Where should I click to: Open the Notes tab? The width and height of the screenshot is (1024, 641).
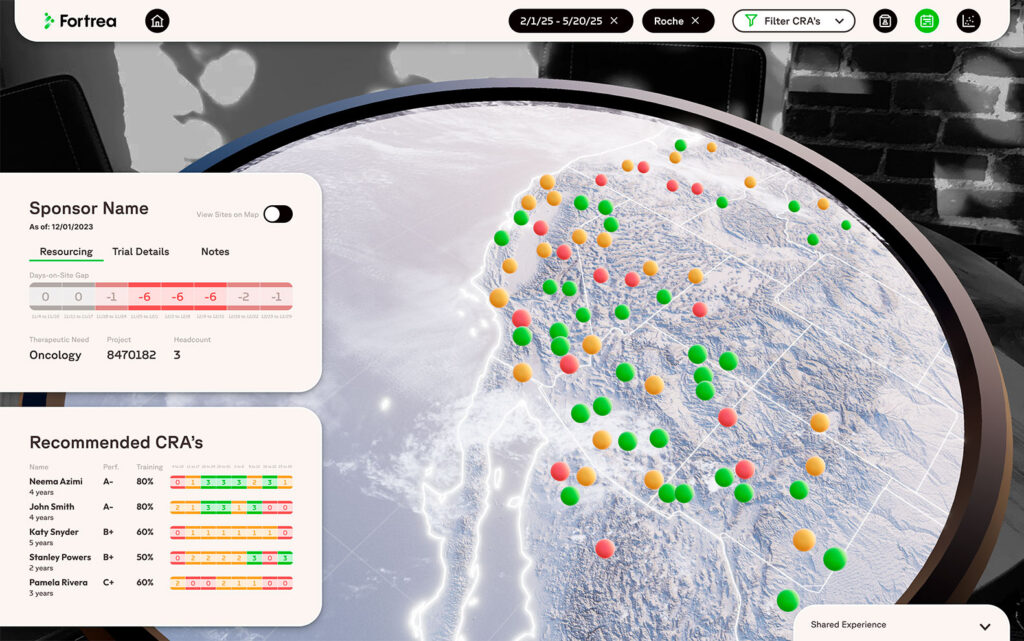[215, 252]
